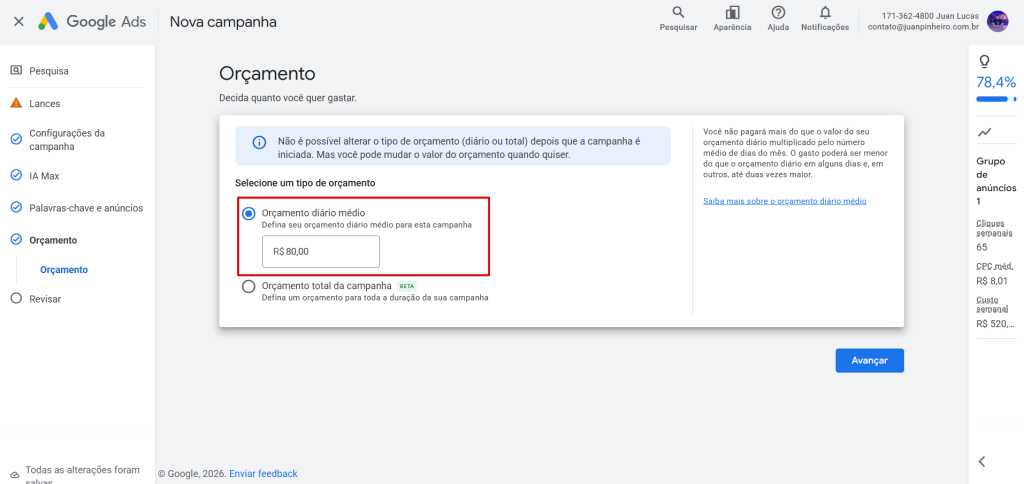Open the Aparência icon in header
The width and height of the screenshot is (1024, 484).
point(732,12)
